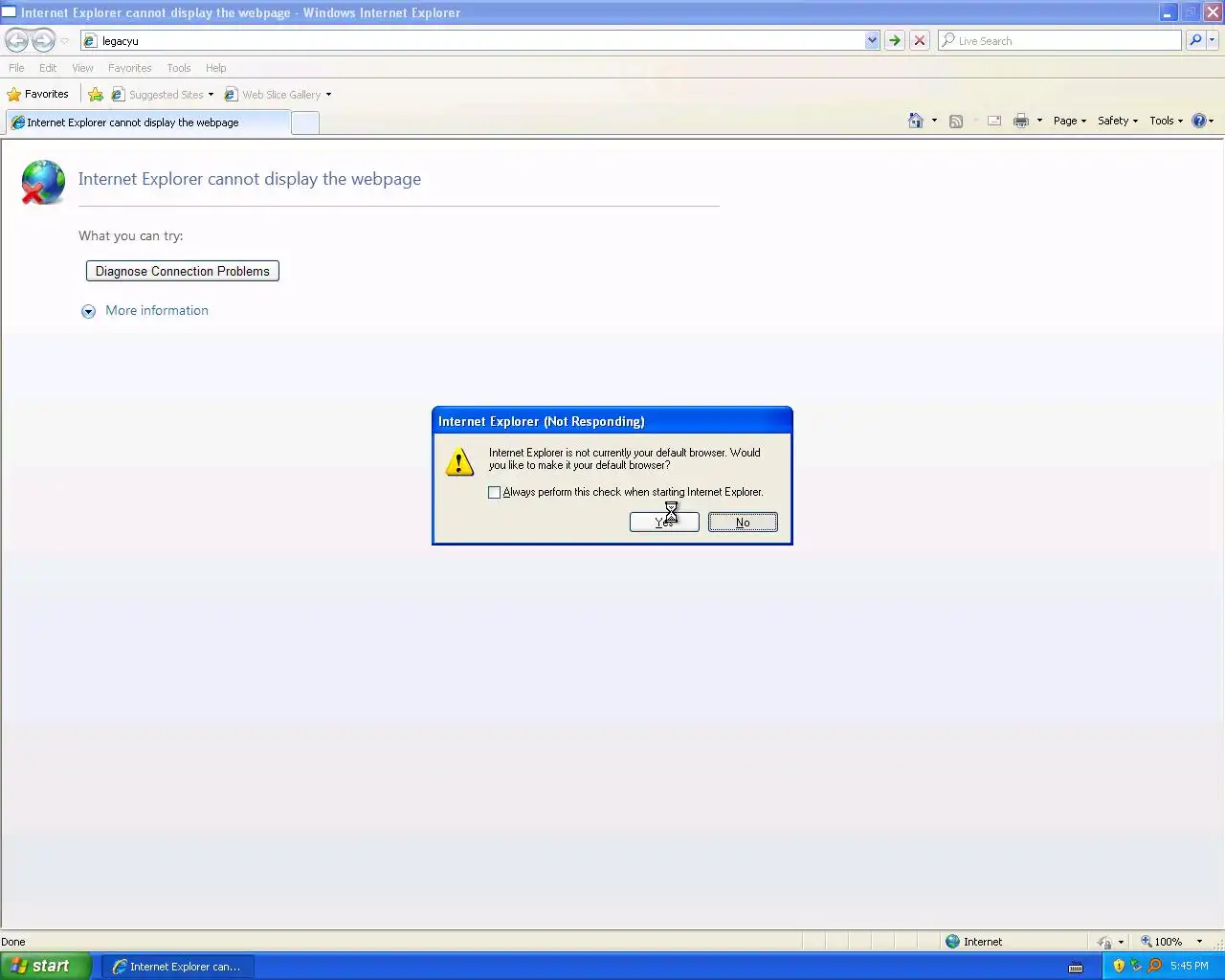
Task: Open the zoom level dropdown arrow
Action: tap(1199, 942)
